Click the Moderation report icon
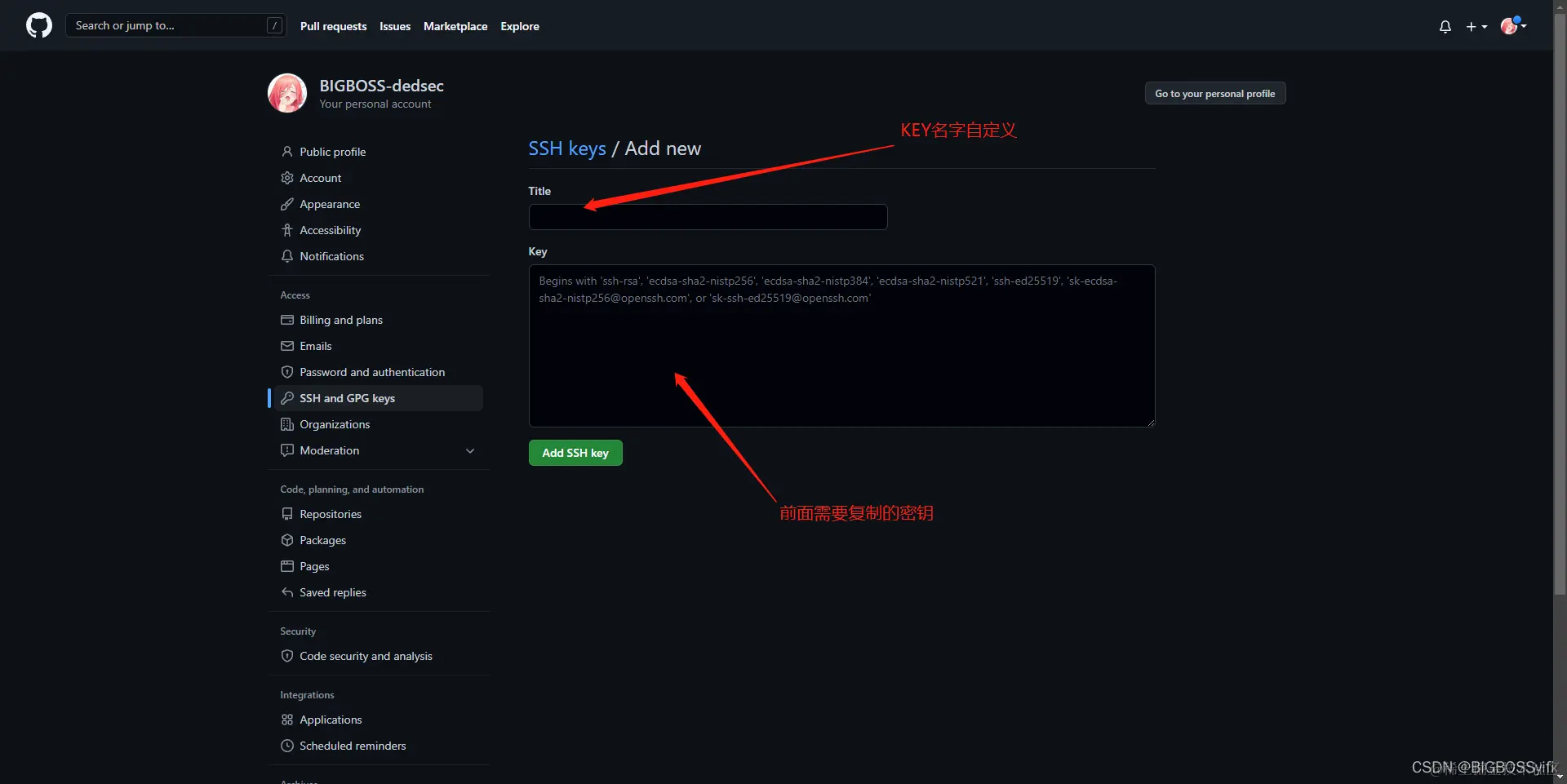Image resolution: width=1567 pixels, height=784 pixels. pyautogui.click(x=287, y=450)
